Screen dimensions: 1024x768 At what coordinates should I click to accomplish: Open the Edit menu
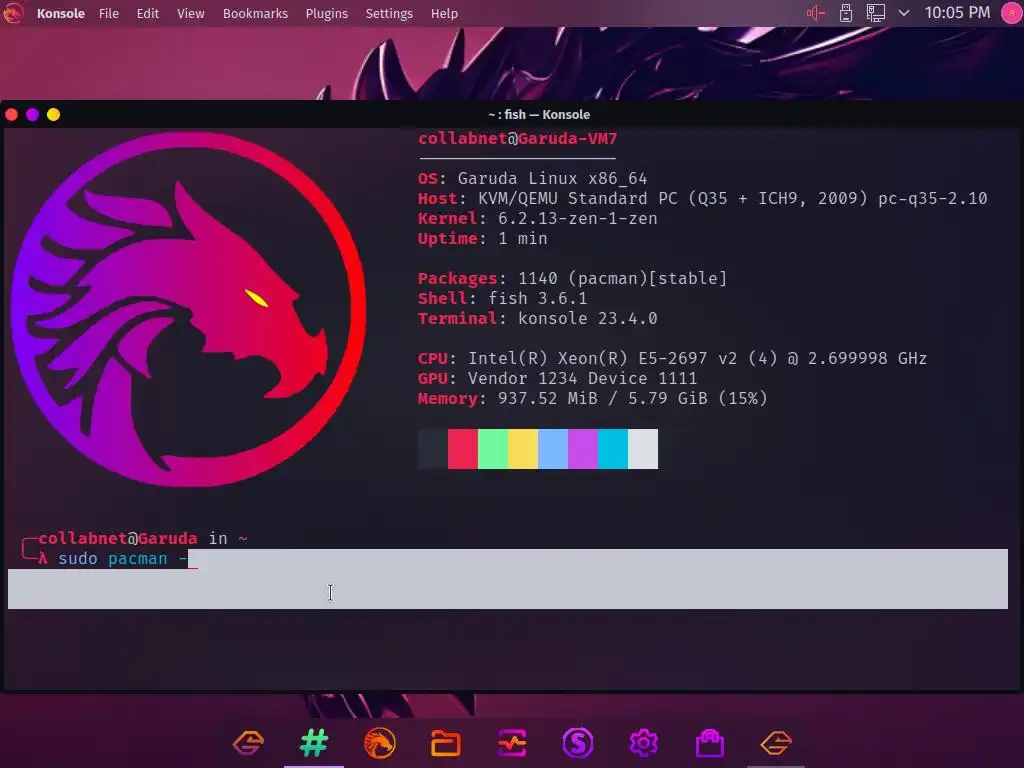[148, 14]
